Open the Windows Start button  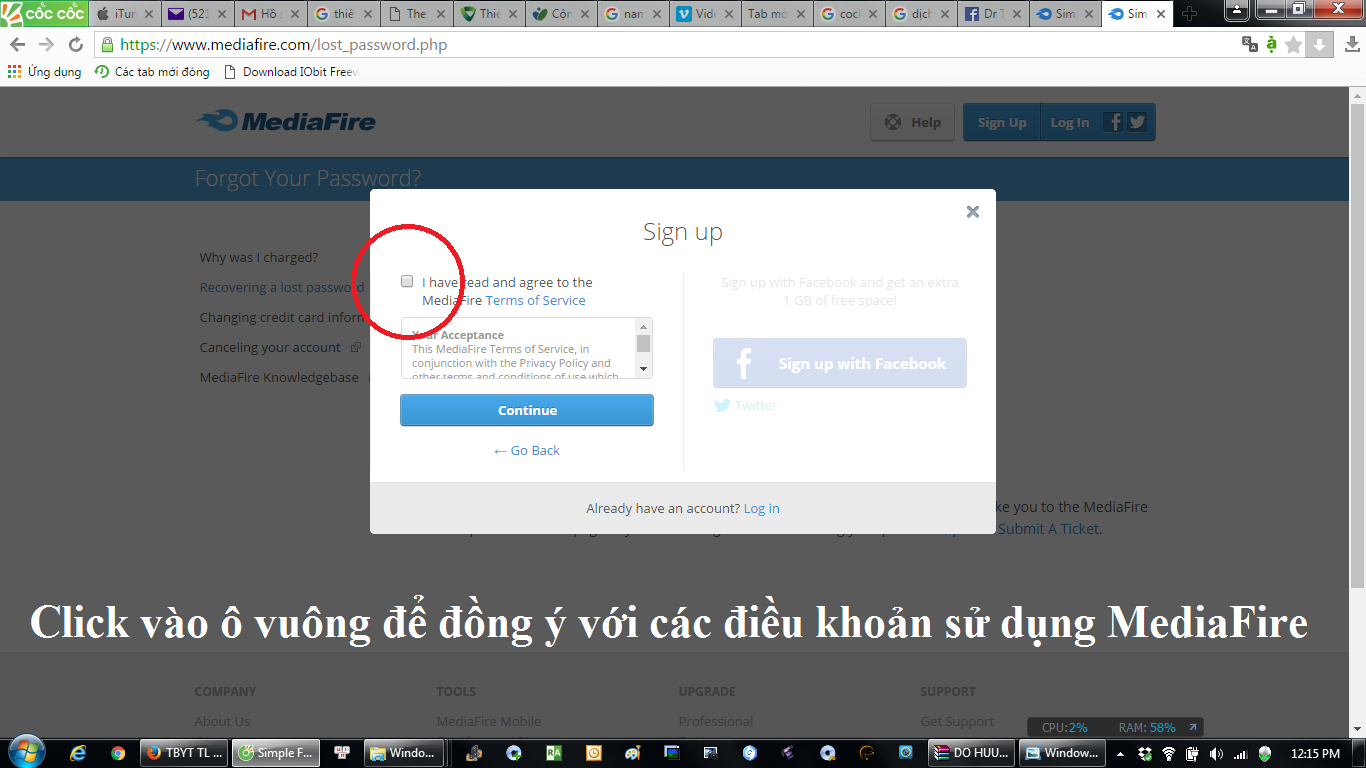(x=27, y=752)
